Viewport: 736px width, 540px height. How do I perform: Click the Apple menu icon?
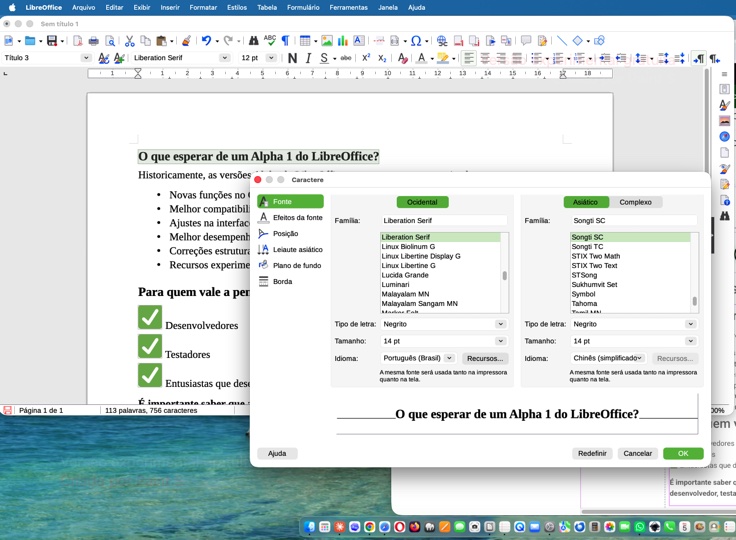[12, 8]
